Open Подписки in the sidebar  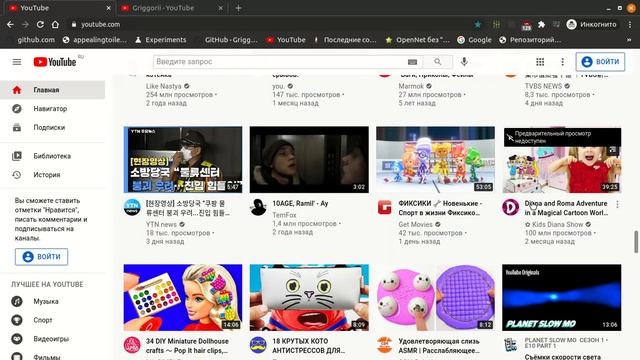(x=52, y=127)
